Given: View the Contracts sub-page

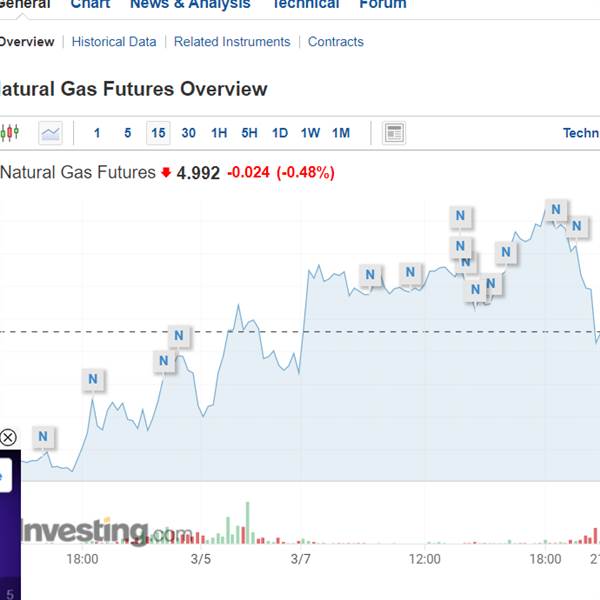Looking at the screenshot, I should 336,42.
